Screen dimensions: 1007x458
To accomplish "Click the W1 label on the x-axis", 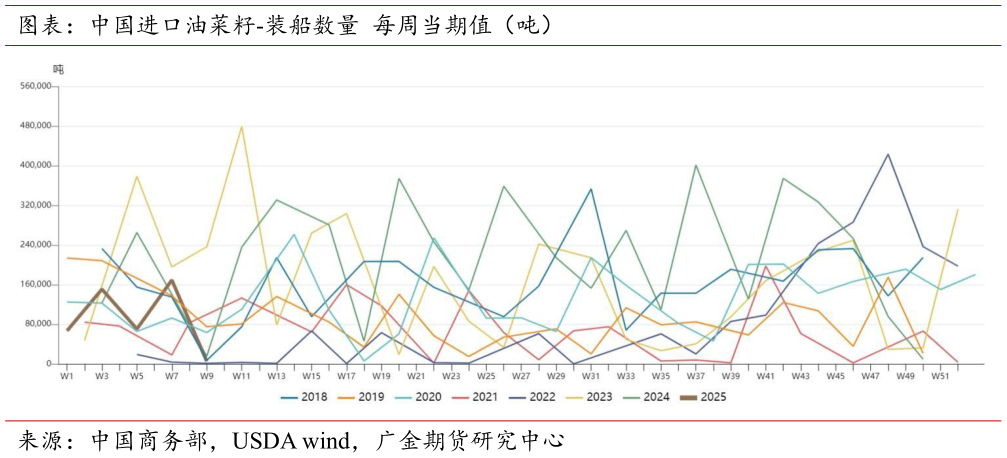I will [x=67, y=377].
